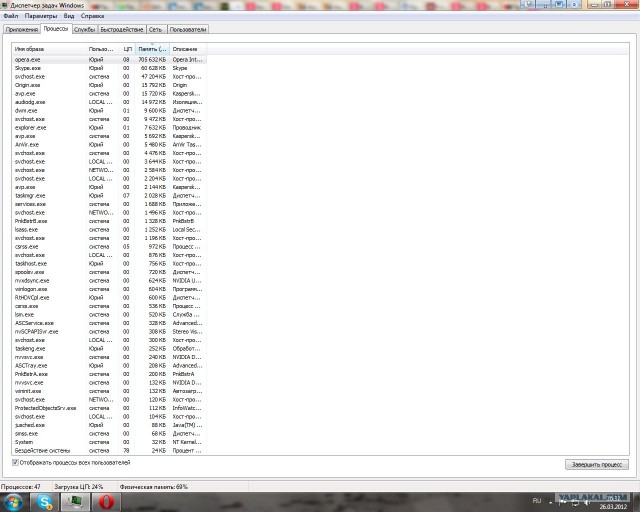Click the Local Sec... description cell
Image resolution: width=640 pixels, height=512 pixels.
point(187,229)
